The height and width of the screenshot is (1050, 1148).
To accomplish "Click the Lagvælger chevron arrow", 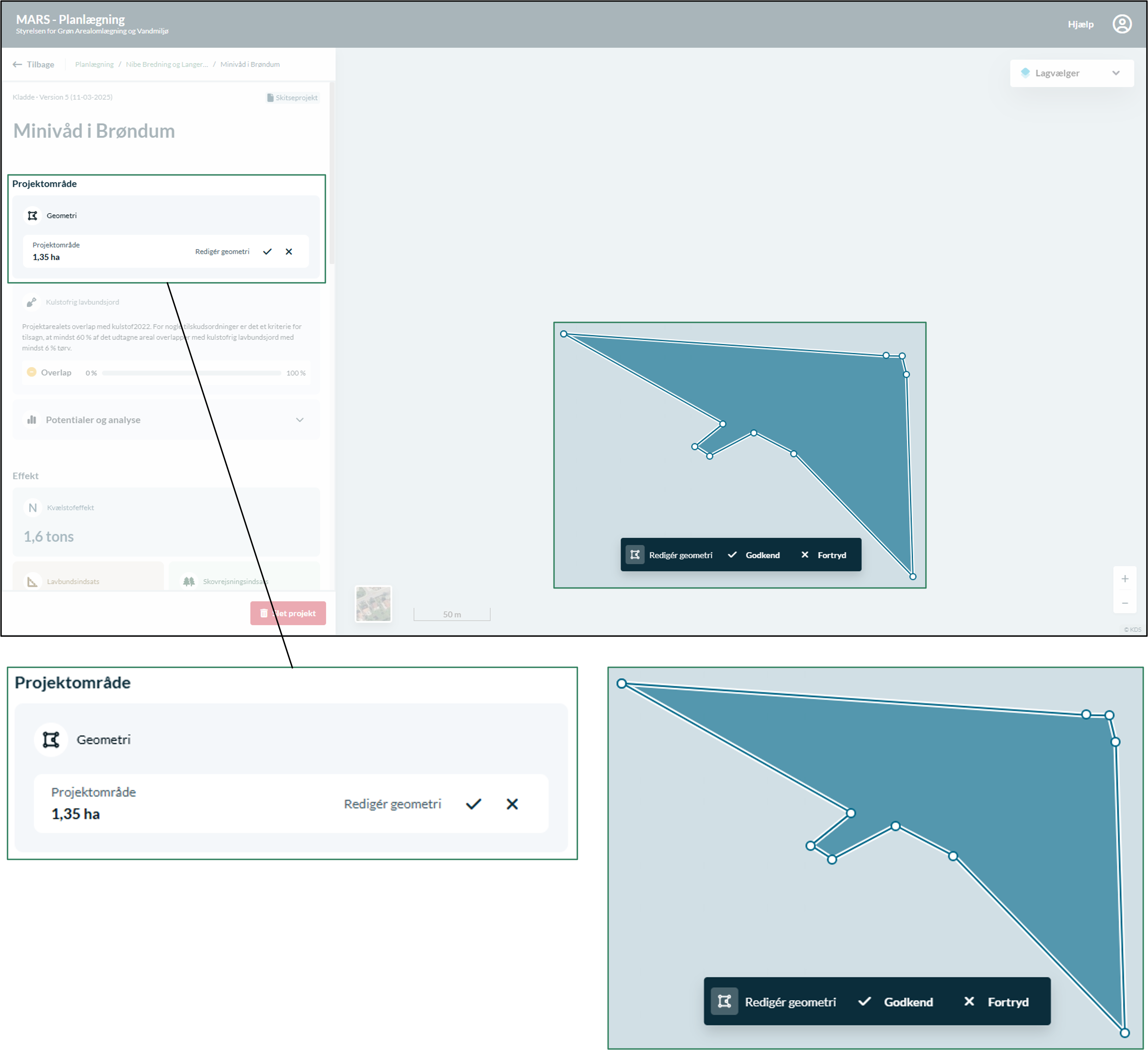I will pos(1115,73).
